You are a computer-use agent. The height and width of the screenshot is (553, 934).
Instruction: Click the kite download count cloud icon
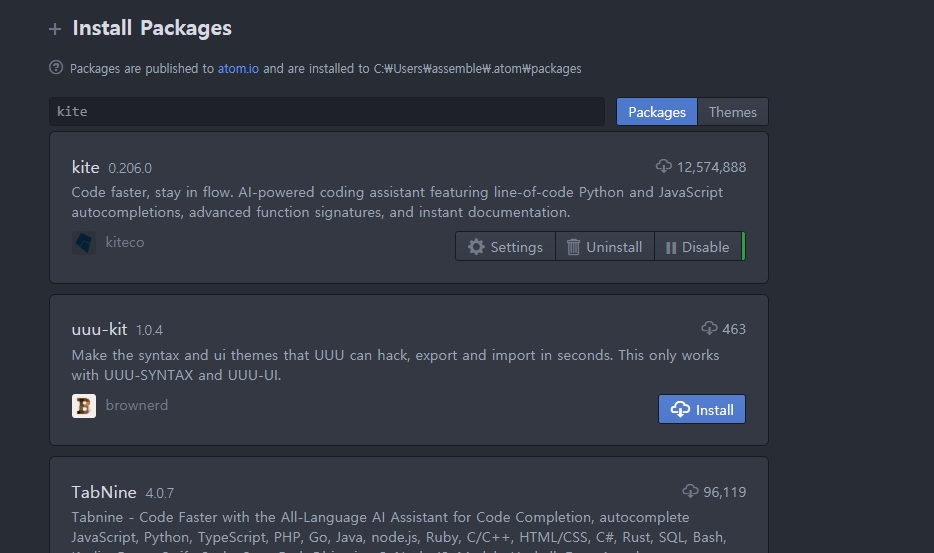click(x=663, y=167)
